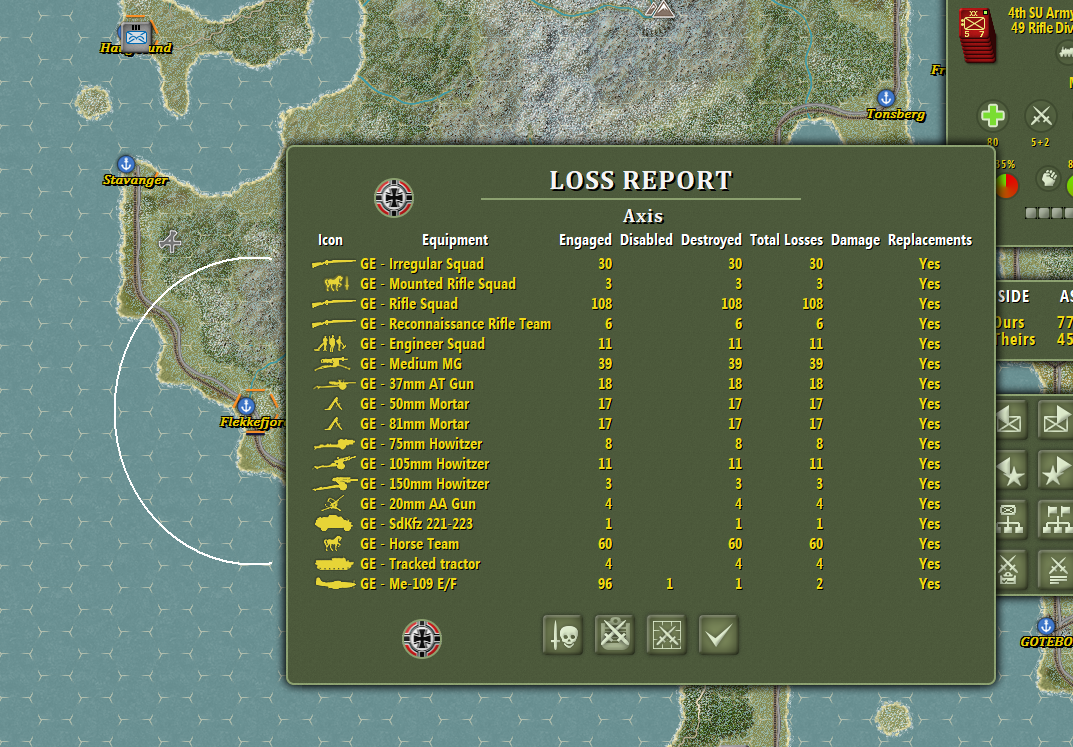Viewport: 1073px width, 747px height.
Task: Click the Axis emblem at the dialog bottom
Action: click(422, 639)
